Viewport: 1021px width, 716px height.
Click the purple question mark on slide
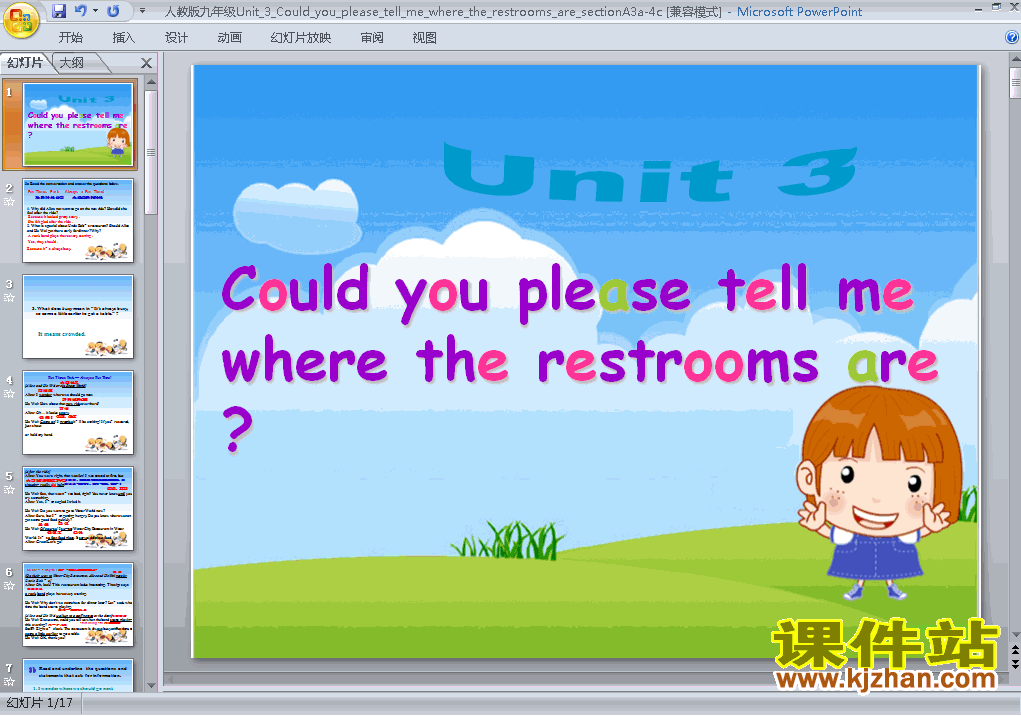[237, 428]
